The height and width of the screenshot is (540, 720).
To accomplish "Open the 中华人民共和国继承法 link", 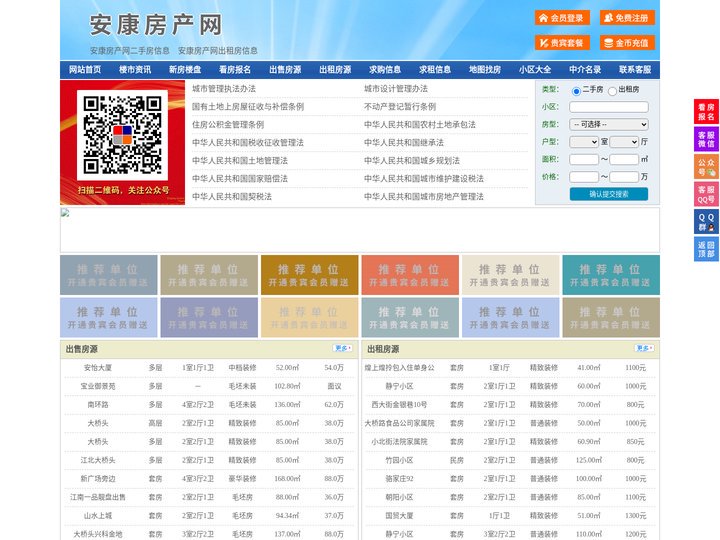I will [x=404, y=142].
